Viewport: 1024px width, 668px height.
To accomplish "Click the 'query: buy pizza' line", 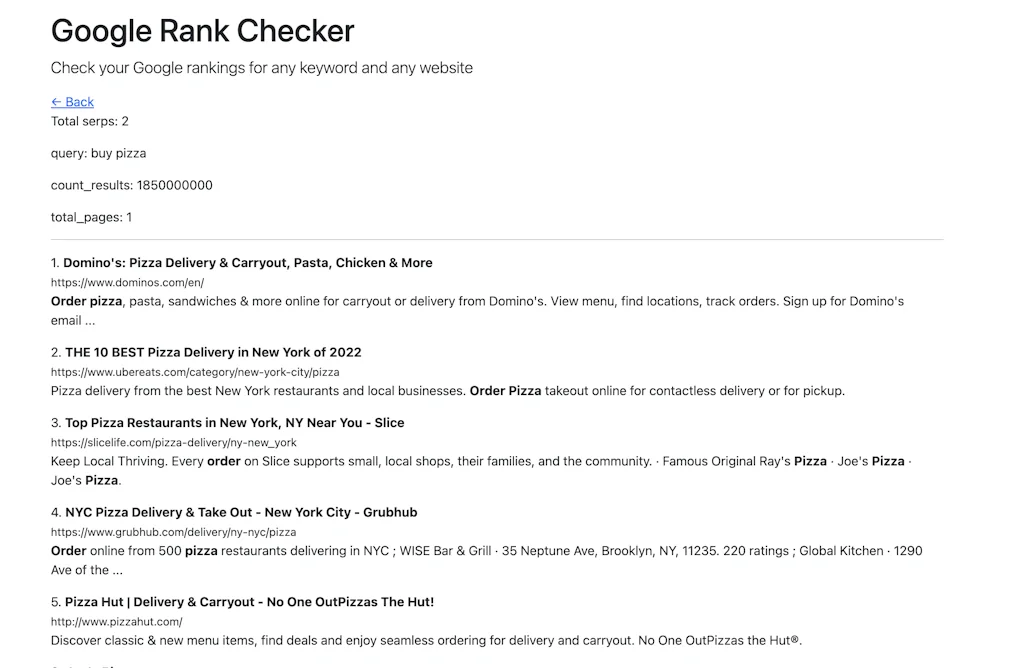I will [98, 152].
